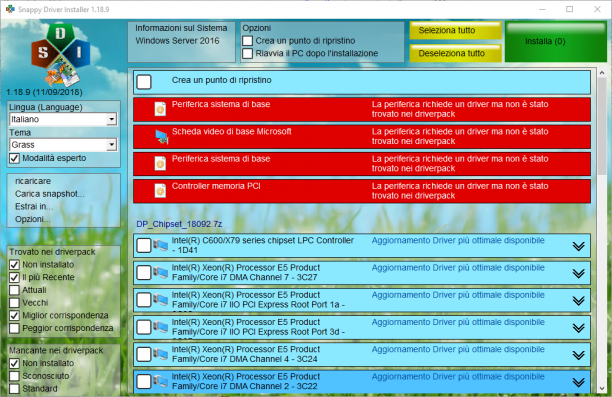
Task: Expand the Root Port 1a row
Action: (578, 301)
